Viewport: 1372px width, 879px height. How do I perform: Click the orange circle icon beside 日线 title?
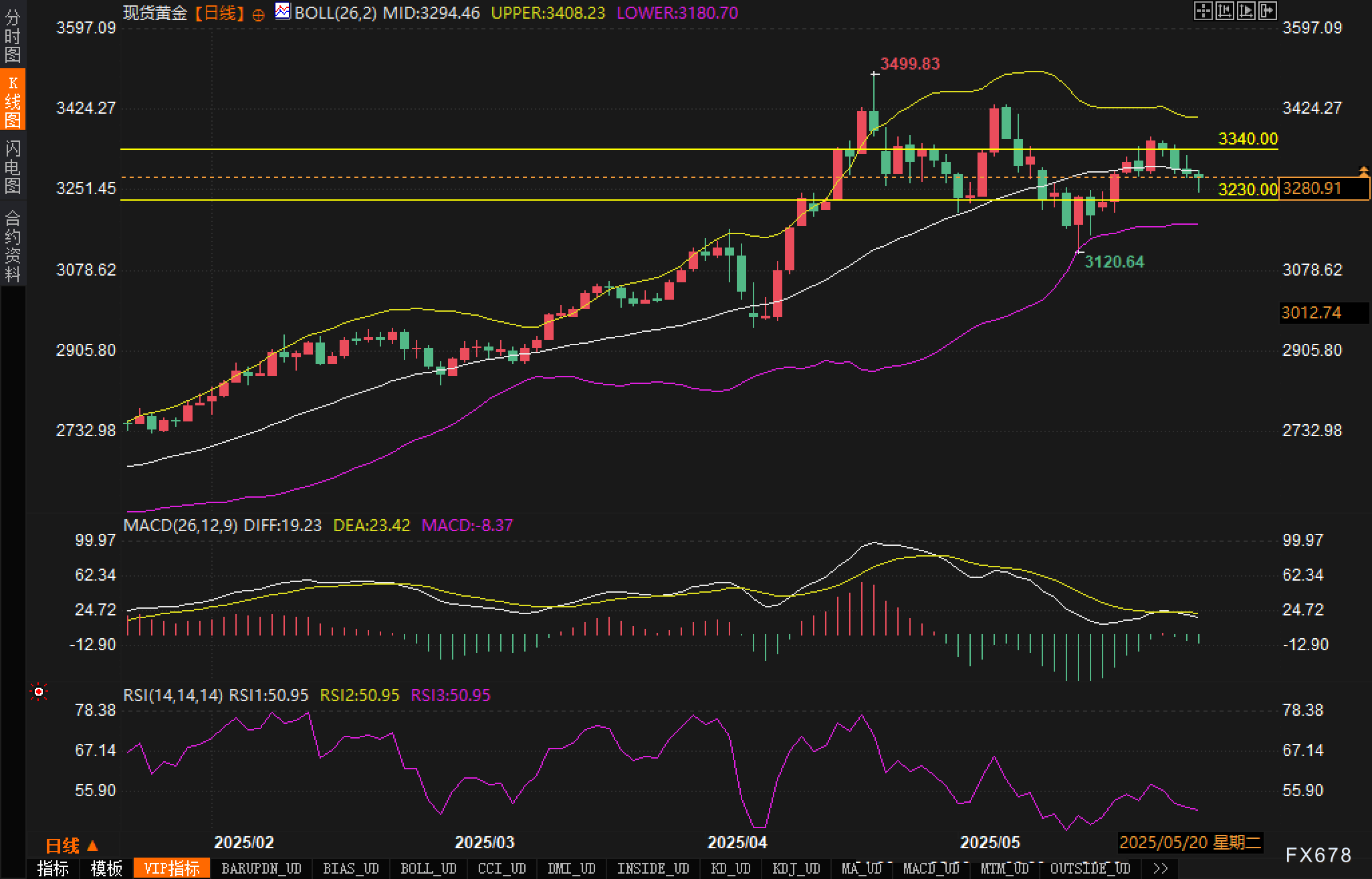[258, 15]
